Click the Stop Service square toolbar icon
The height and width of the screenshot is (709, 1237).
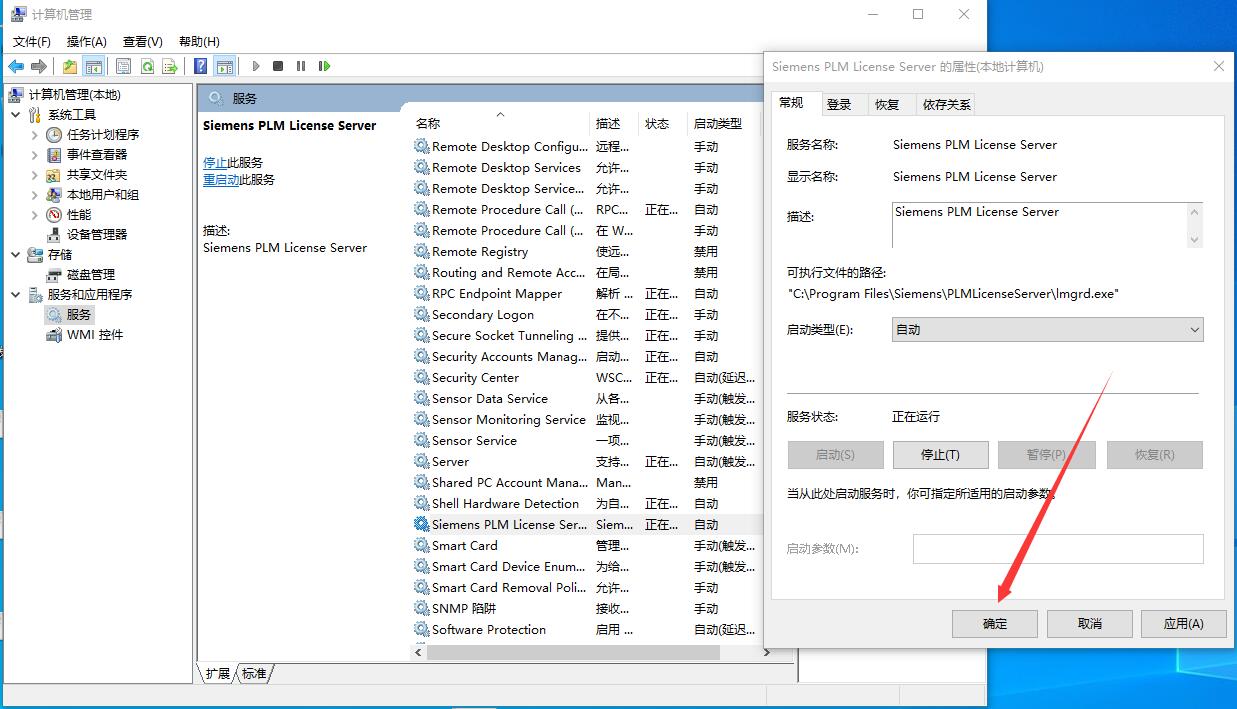click(278, 66)
